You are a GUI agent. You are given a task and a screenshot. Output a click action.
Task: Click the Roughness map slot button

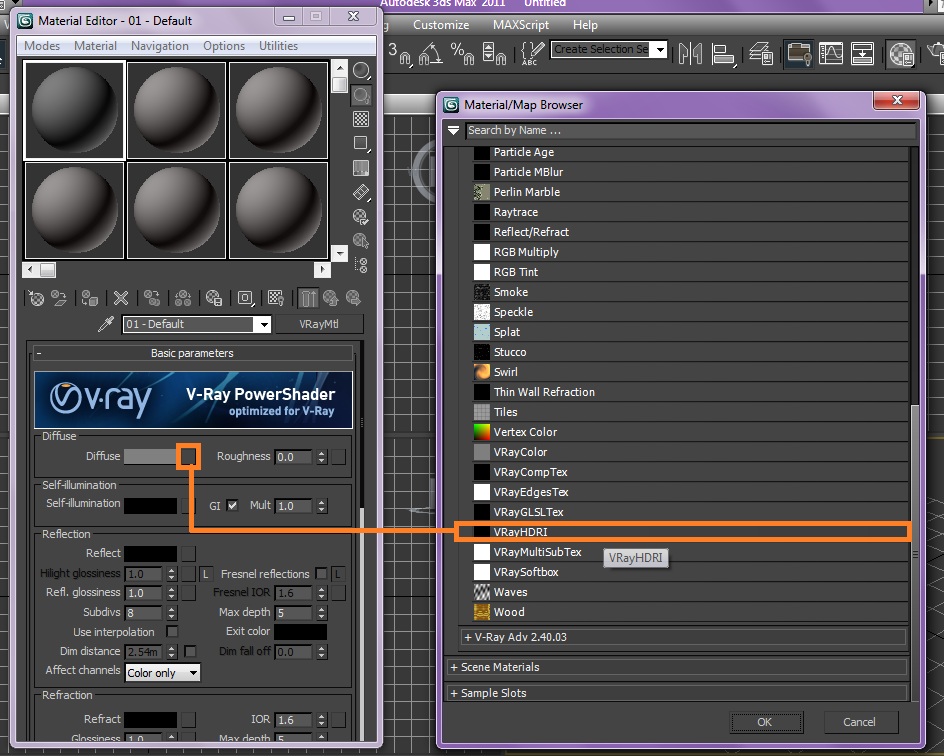tap(338, 457)
